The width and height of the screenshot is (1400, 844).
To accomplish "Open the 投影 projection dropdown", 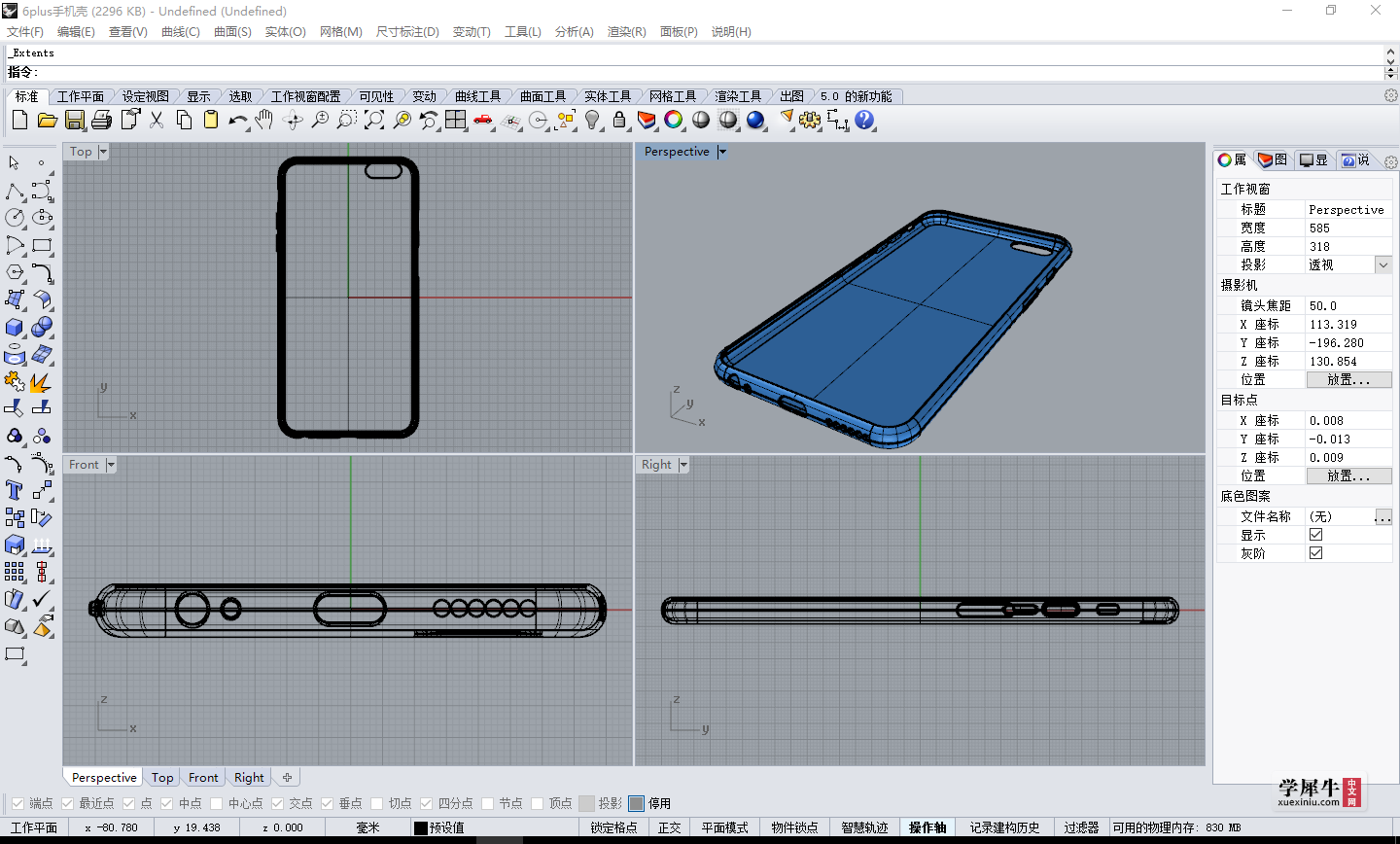I will coord(1383,264).
